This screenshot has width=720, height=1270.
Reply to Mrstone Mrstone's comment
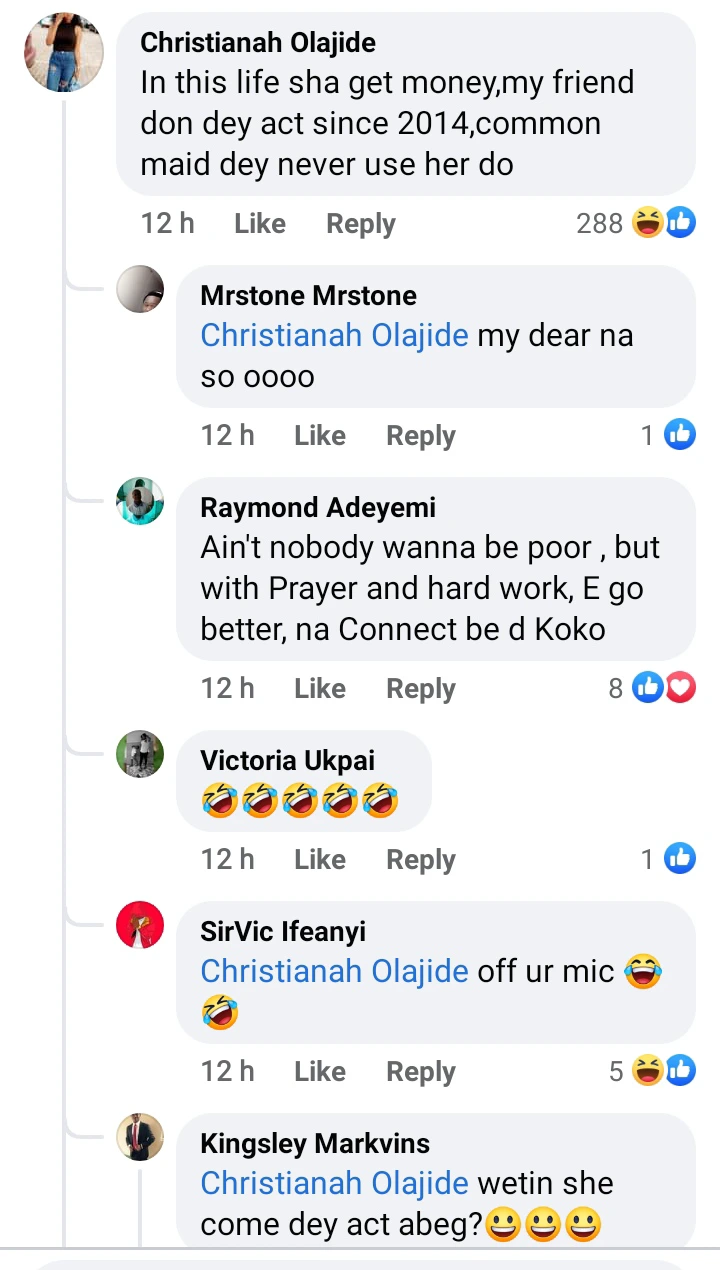[x=420, y=435]
